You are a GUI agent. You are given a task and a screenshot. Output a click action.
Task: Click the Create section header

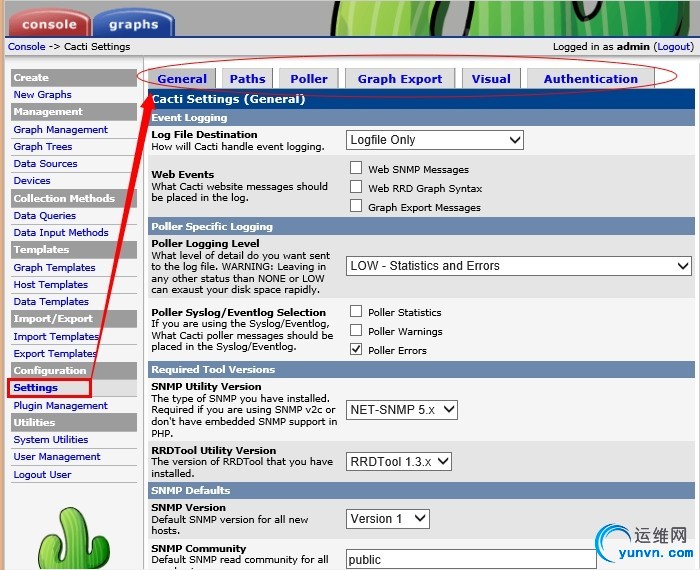click(x=74, y=78)
